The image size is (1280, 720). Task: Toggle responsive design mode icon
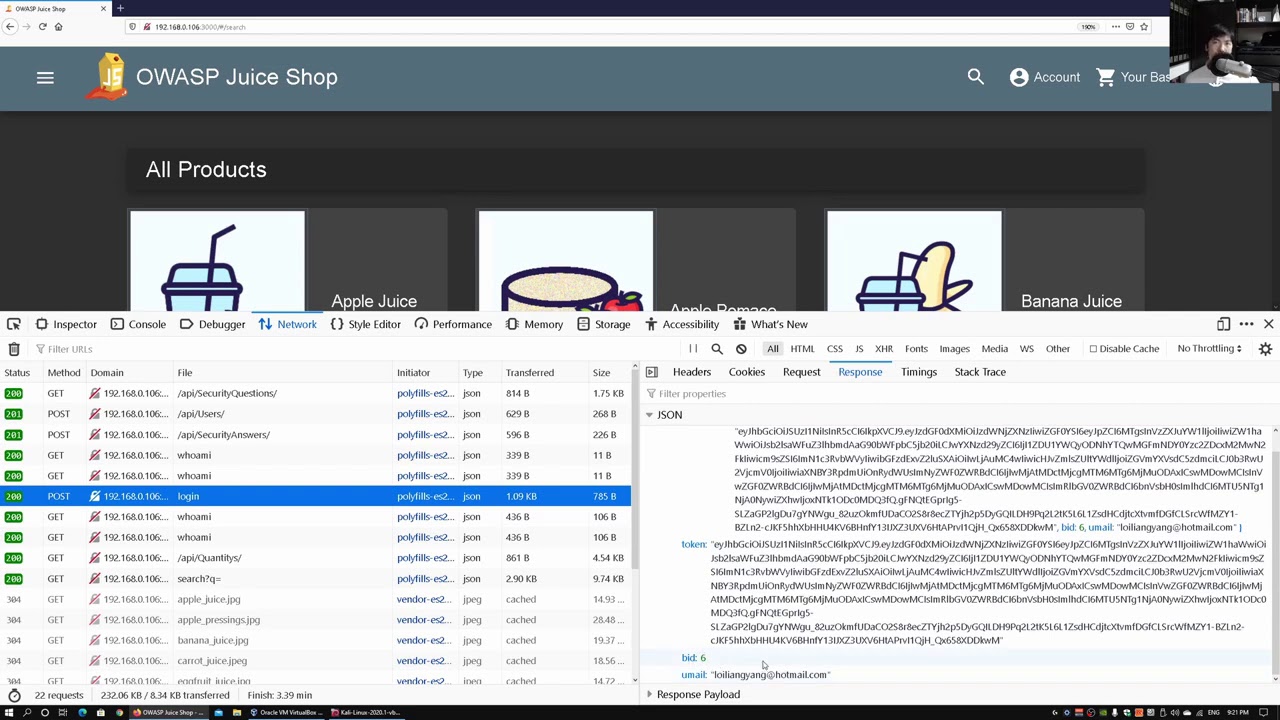coord(1223,324)
